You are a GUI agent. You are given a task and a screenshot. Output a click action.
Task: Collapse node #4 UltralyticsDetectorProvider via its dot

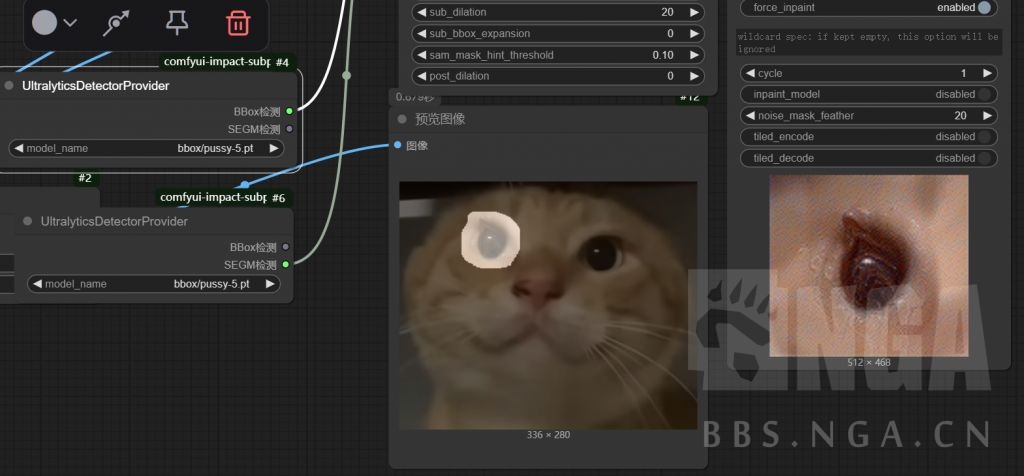click(9, 86)
